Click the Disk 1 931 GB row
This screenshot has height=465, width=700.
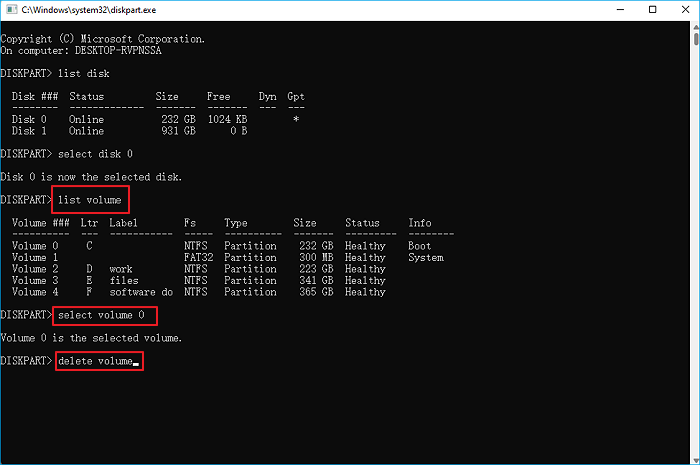point(150,131)
